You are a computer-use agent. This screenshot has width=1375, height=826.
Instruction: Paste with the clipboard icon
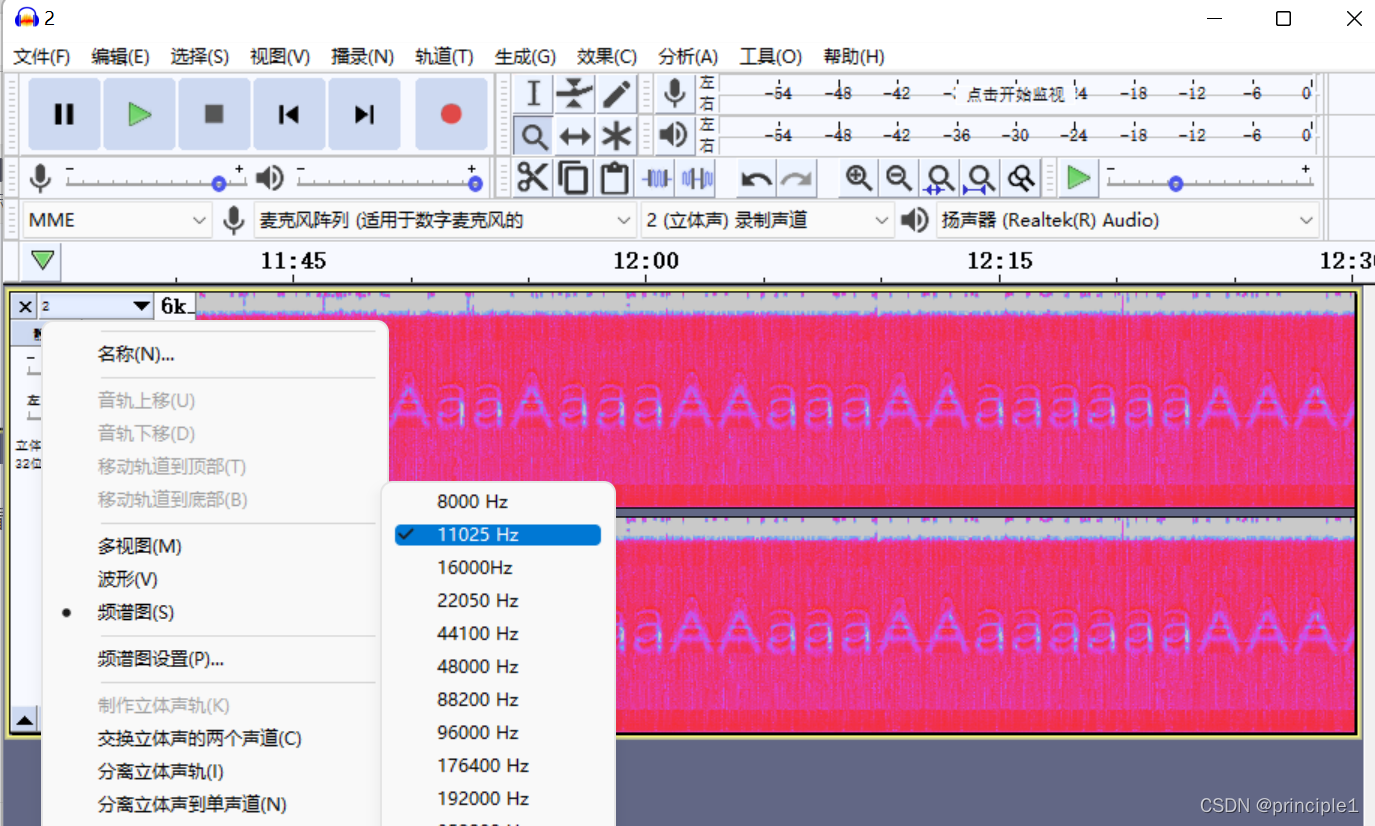click(x=614, y=178)
